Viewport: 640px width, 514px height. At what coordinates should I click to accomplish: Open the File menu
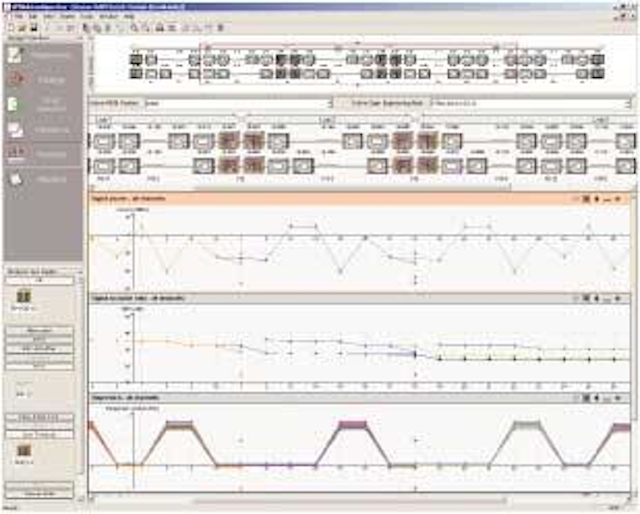point(18,16)
